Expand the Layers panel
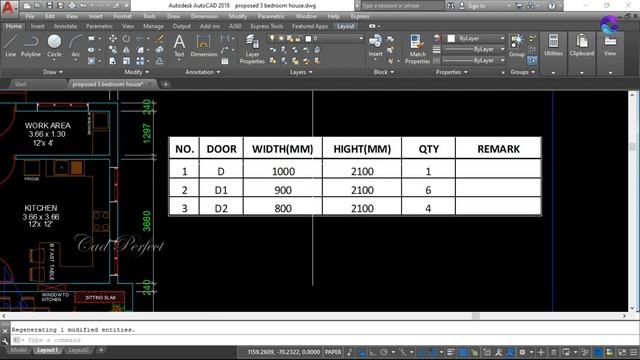 pos(301,72)
